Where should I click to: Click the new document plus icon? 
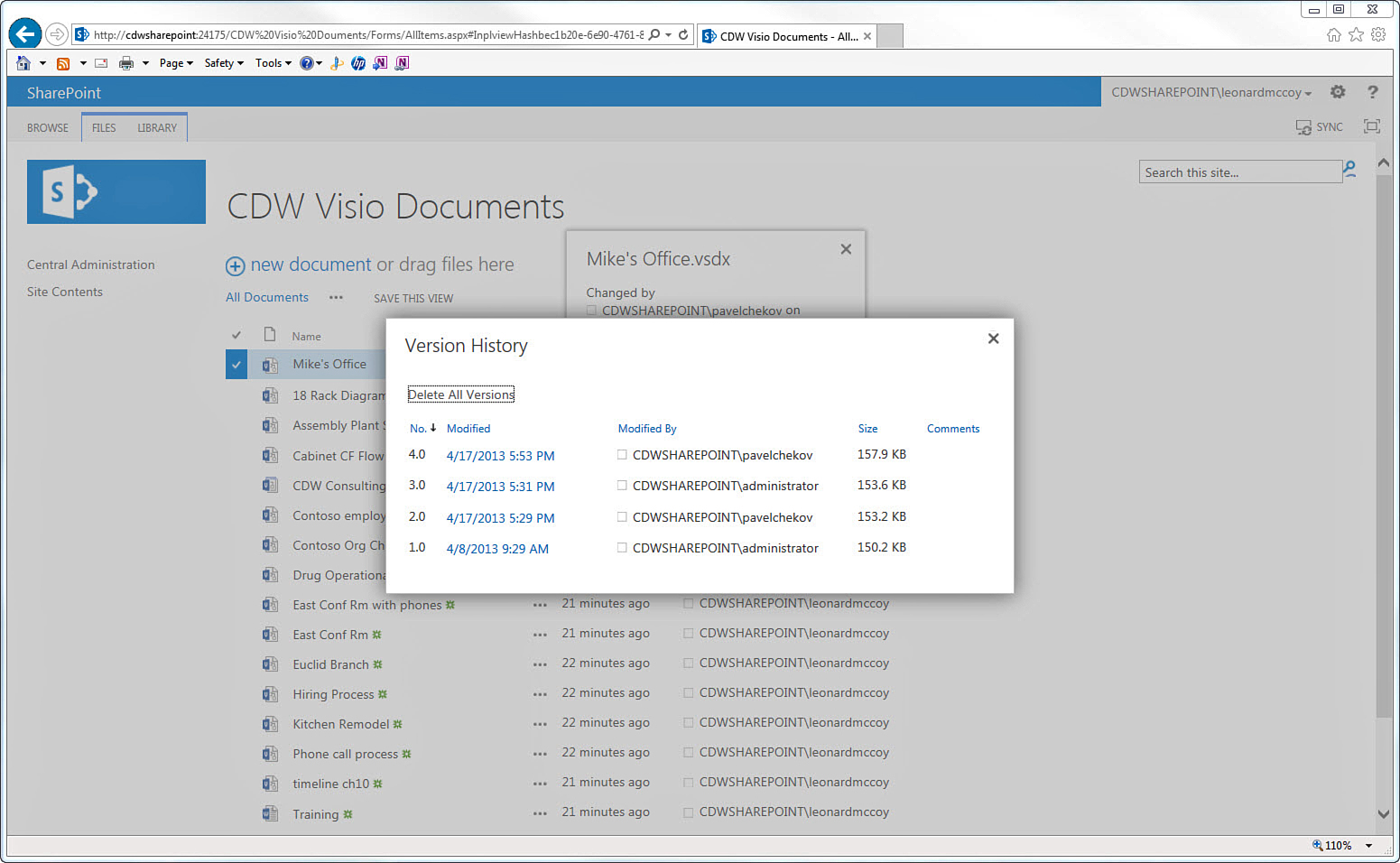point(235,265)
